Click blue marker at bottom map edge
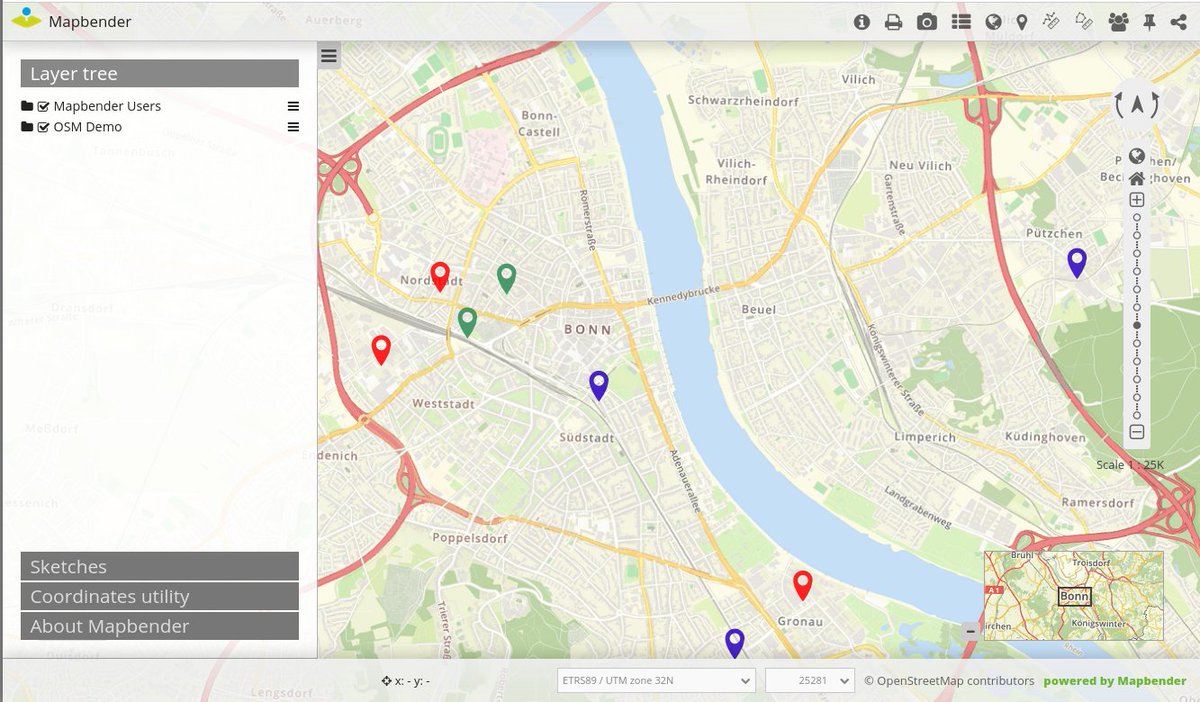This screenshot has height=702, width=1200. pyautogui.click(x=735, y=643)
